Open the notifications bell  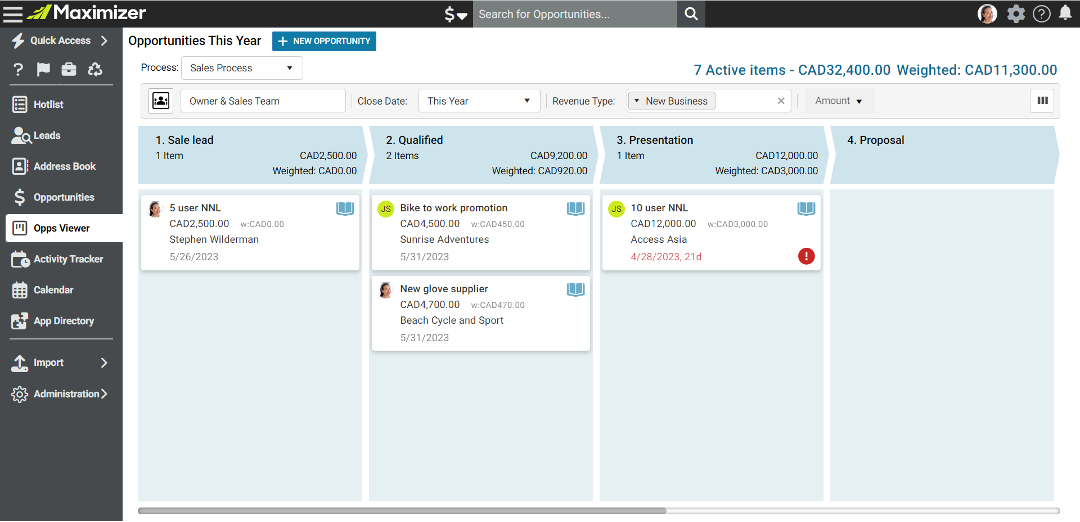(1065, 14)
